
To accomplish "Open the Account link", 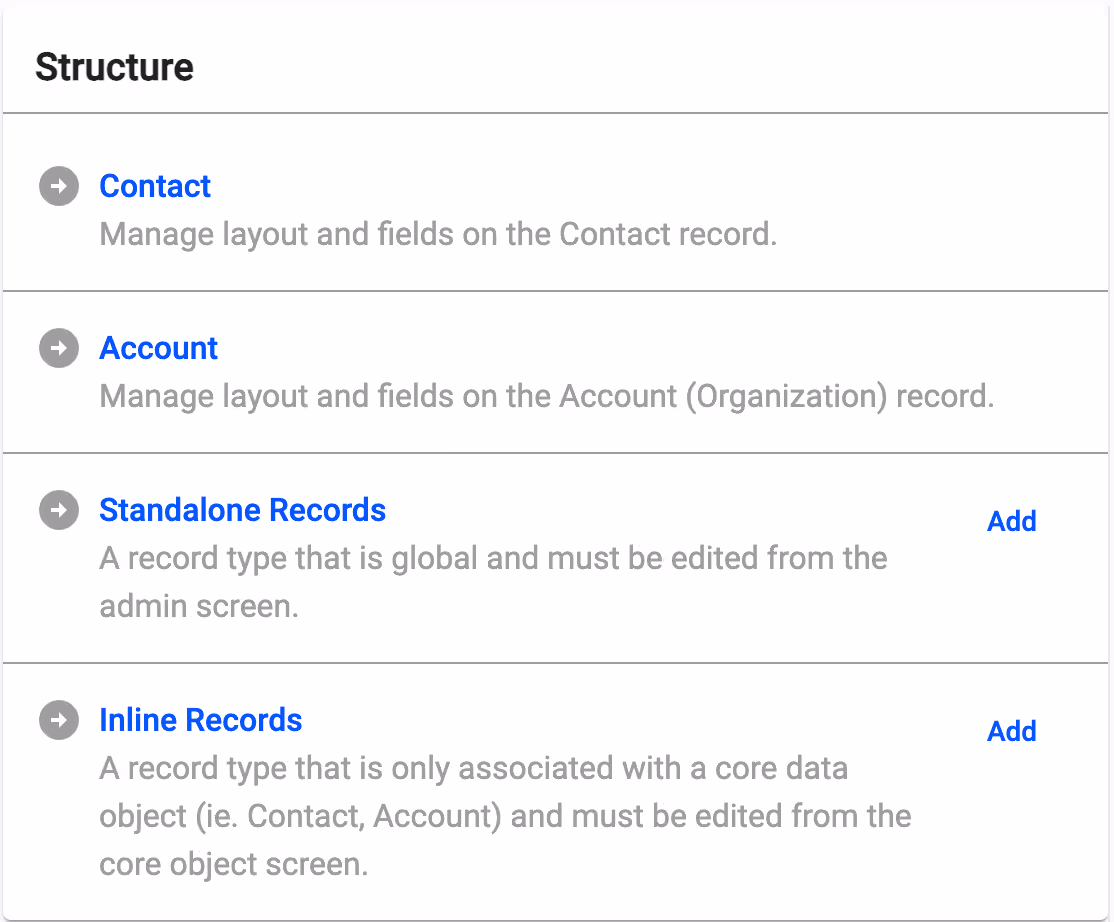I will point(158,348).
